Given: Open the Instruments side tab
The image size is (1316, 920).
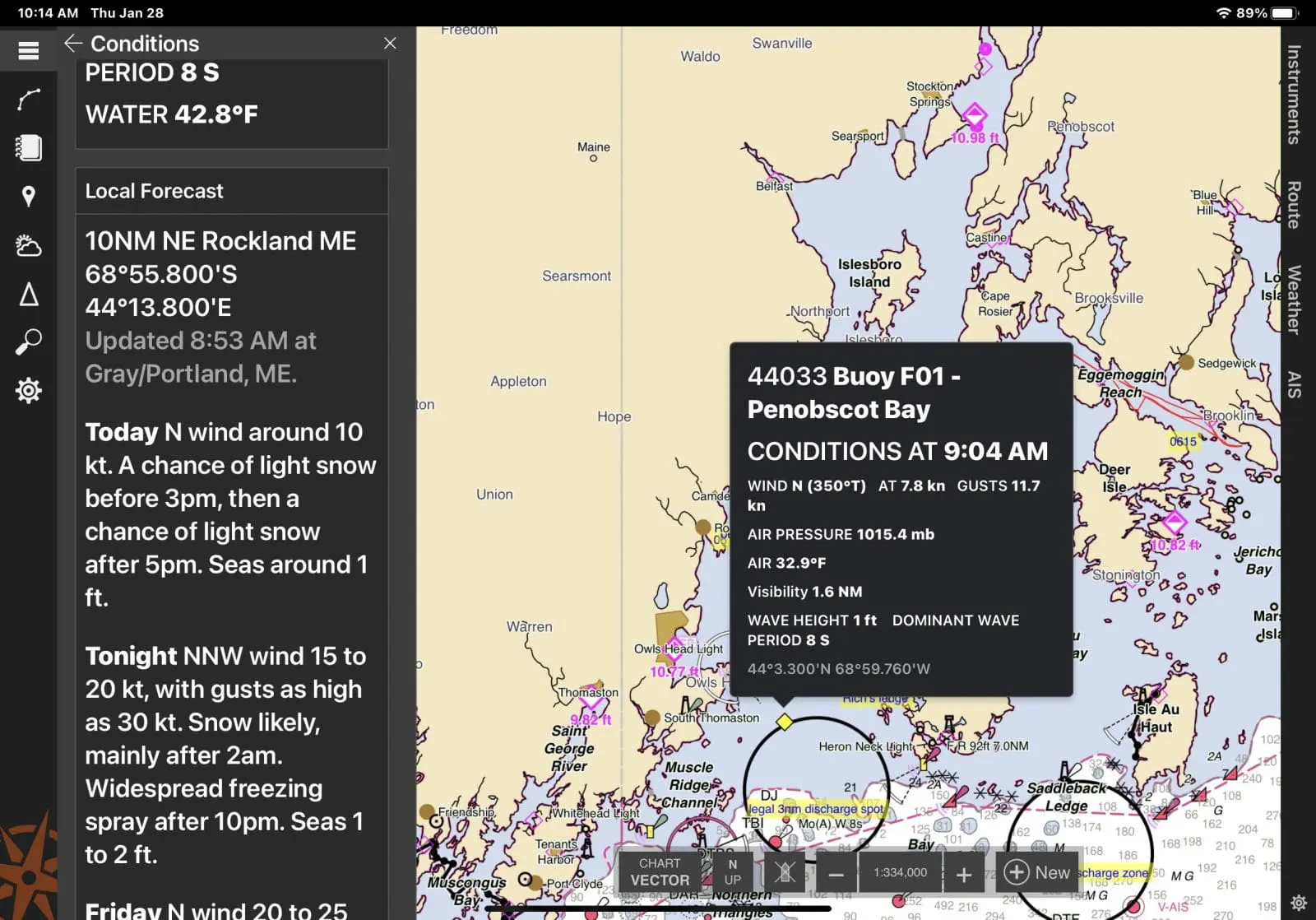Looking at the screenshot, I should click(x=1295, y=95).
